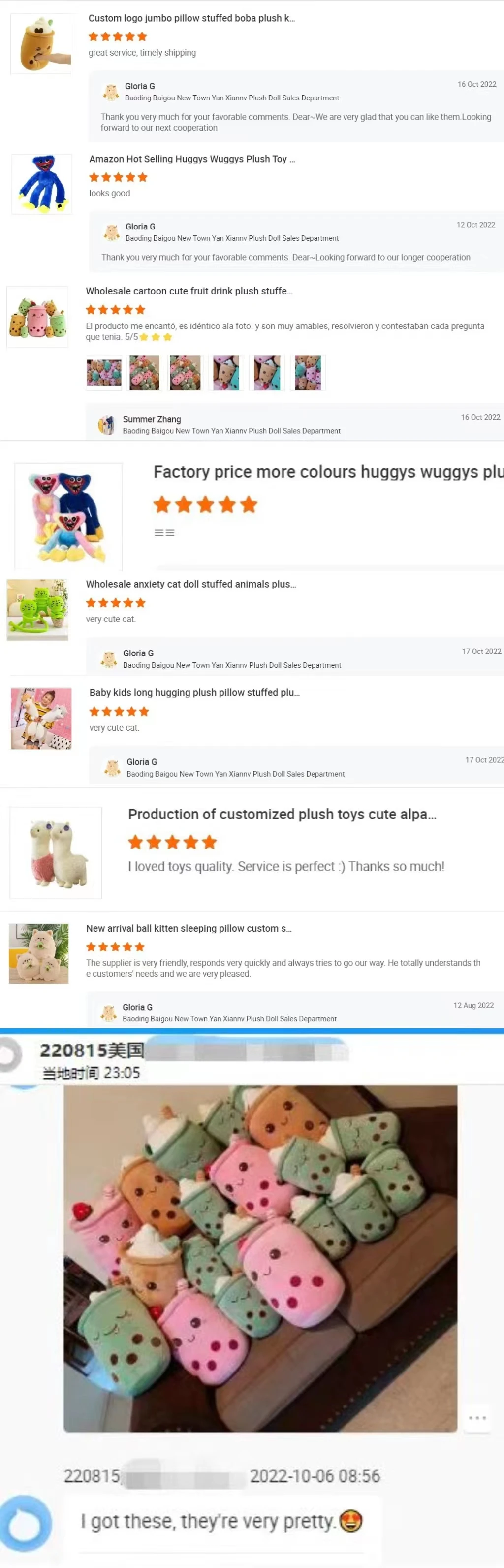Open the three-dot menu beside chat photo

(x=476, y=1418)
